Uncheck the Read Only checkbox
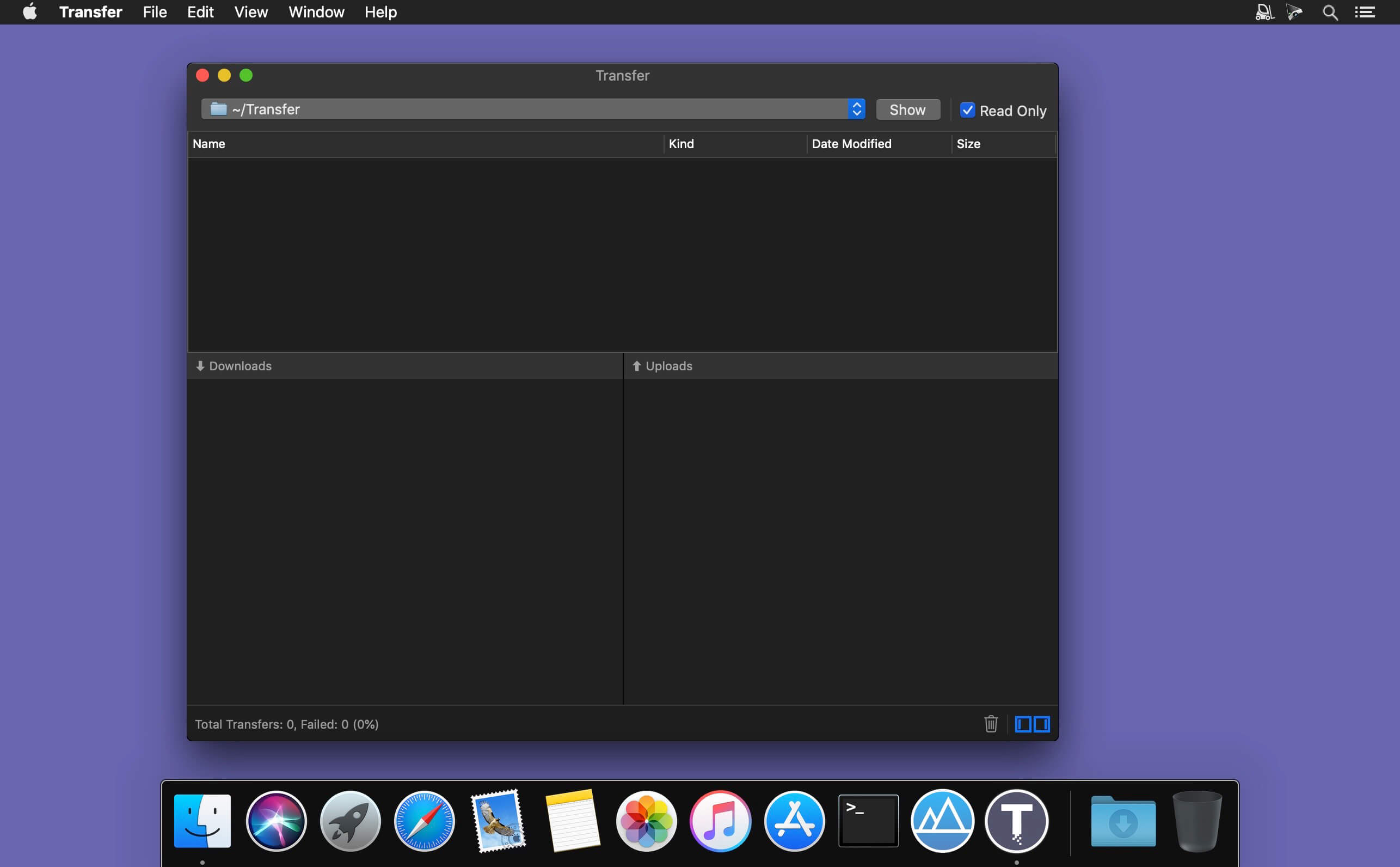The image size is (1400, 867). click(x=967, y=110)
